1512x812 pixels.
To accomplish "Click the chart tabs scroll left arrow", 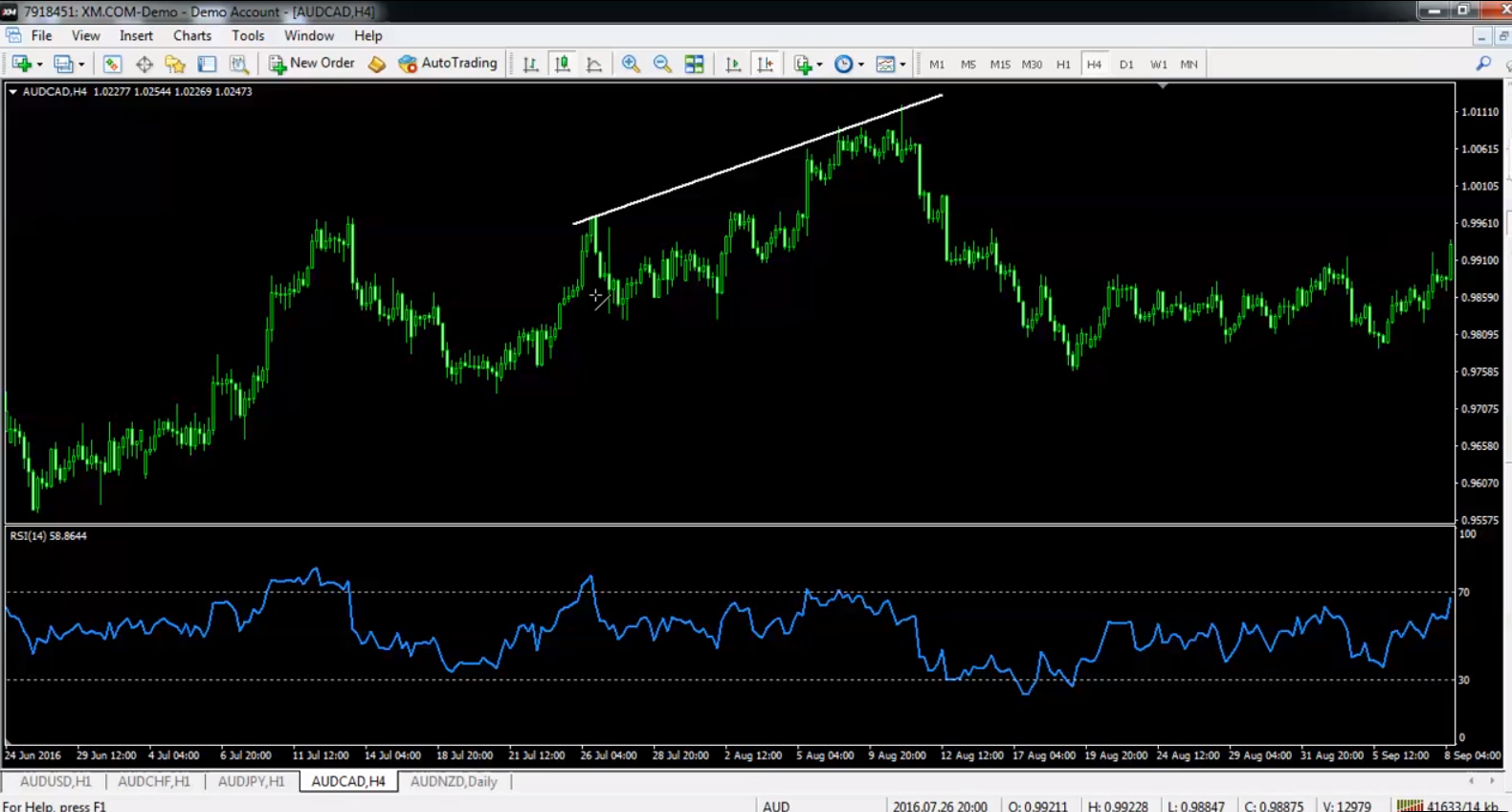I will [1472, 781].
